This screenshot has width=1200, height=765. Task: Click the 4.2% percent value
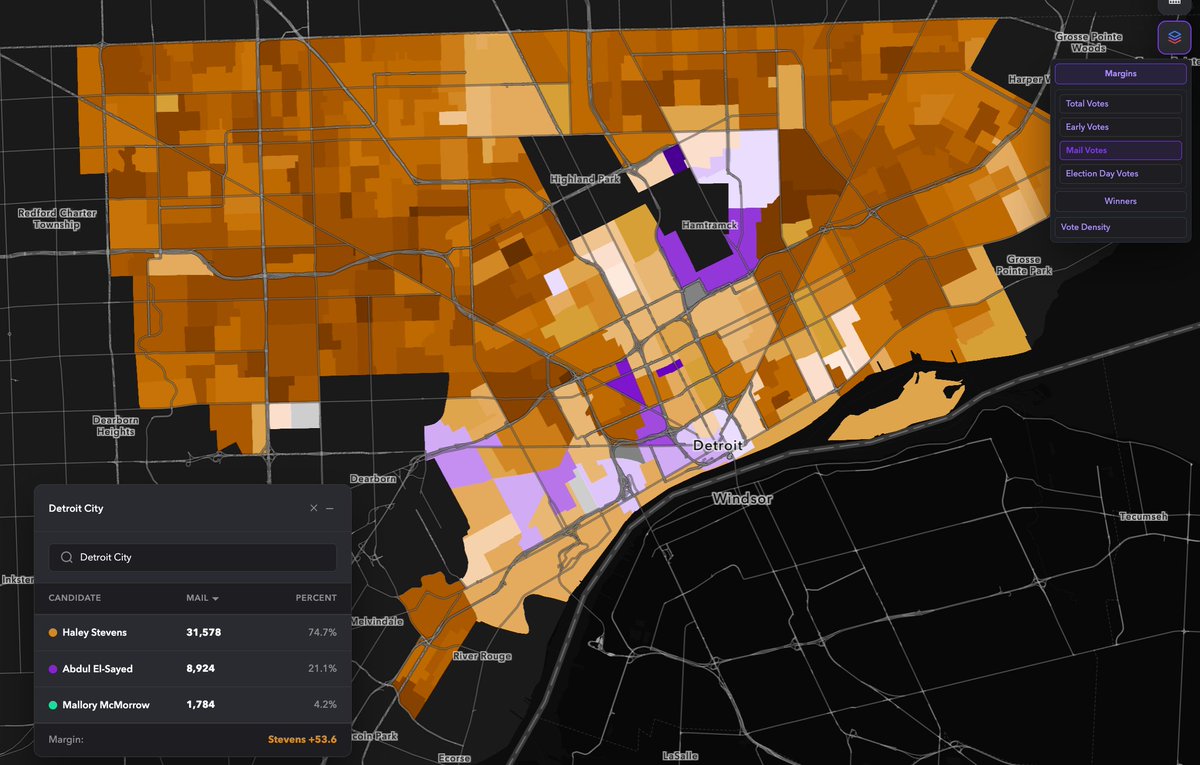(x=326, y=705)
